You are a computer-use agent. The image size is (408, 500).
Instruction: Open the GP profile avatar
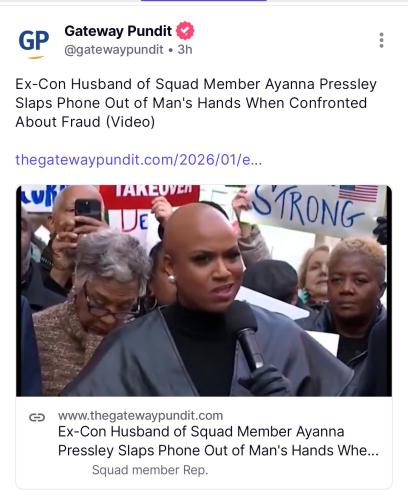tap(33, 42)
